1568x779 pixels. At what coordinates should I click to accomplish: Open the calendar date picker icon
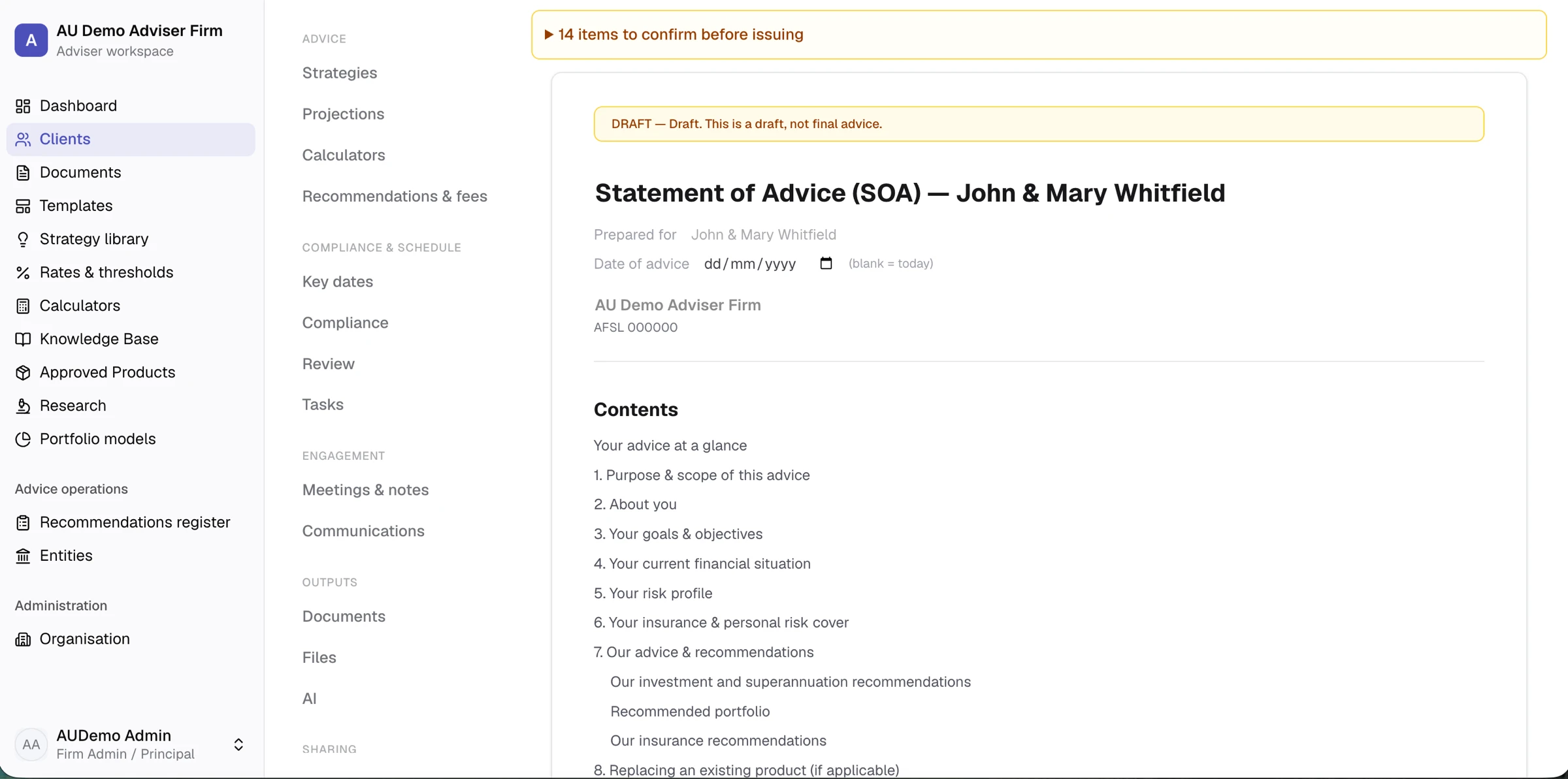pyautogui.click(x=826, y=263)
